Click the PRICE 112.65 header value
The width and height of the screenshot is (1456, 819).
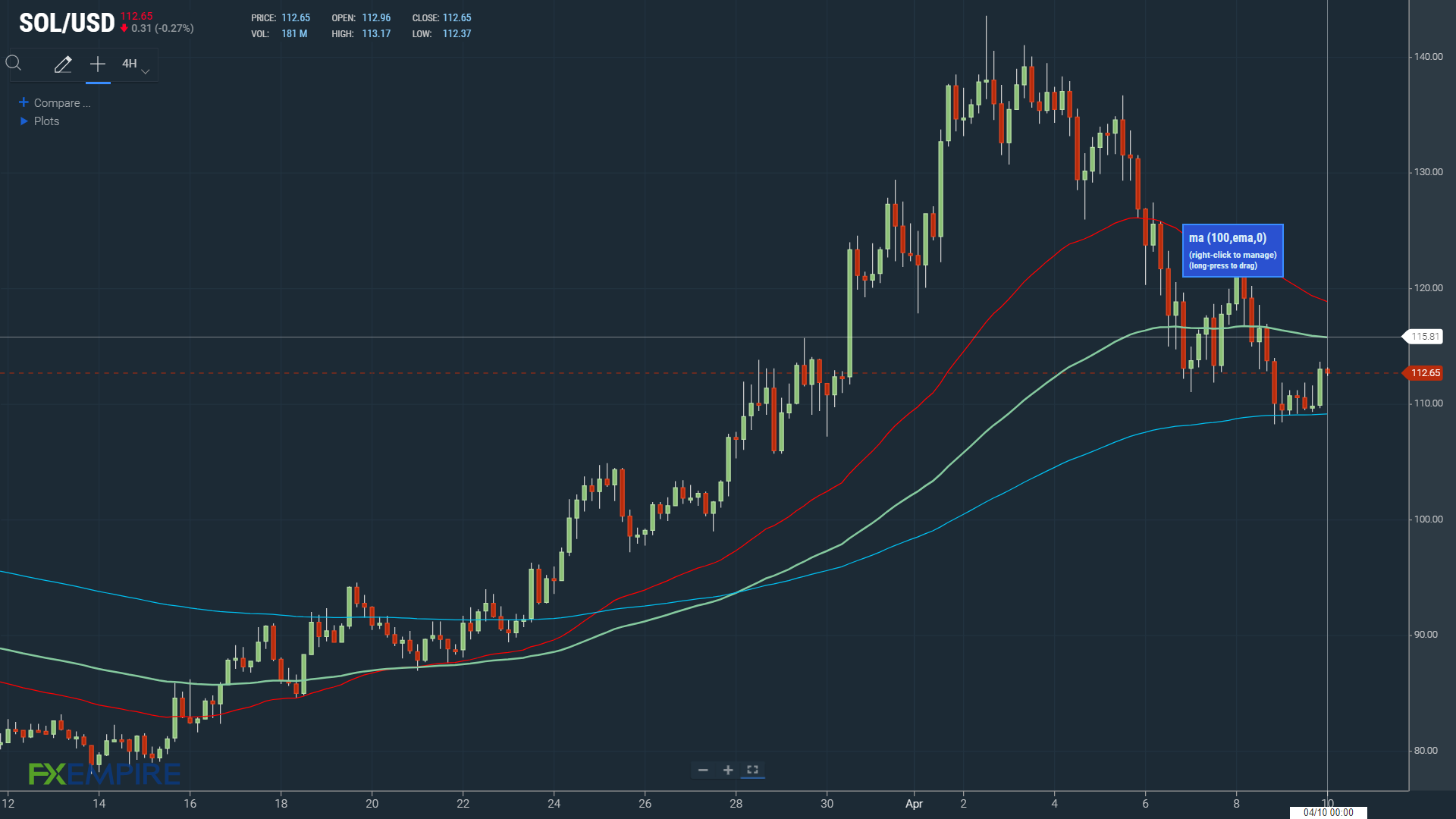point(296,18)
